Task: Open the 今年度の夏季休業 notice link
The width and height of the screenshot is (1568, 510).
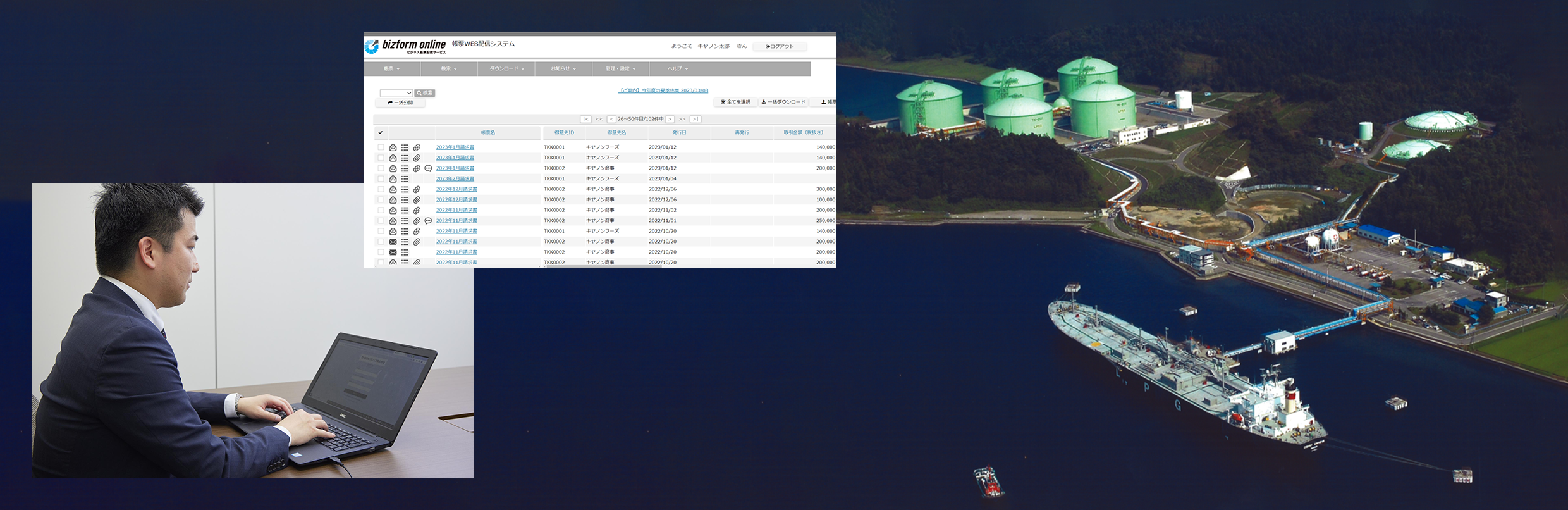Action: point(663,90)
